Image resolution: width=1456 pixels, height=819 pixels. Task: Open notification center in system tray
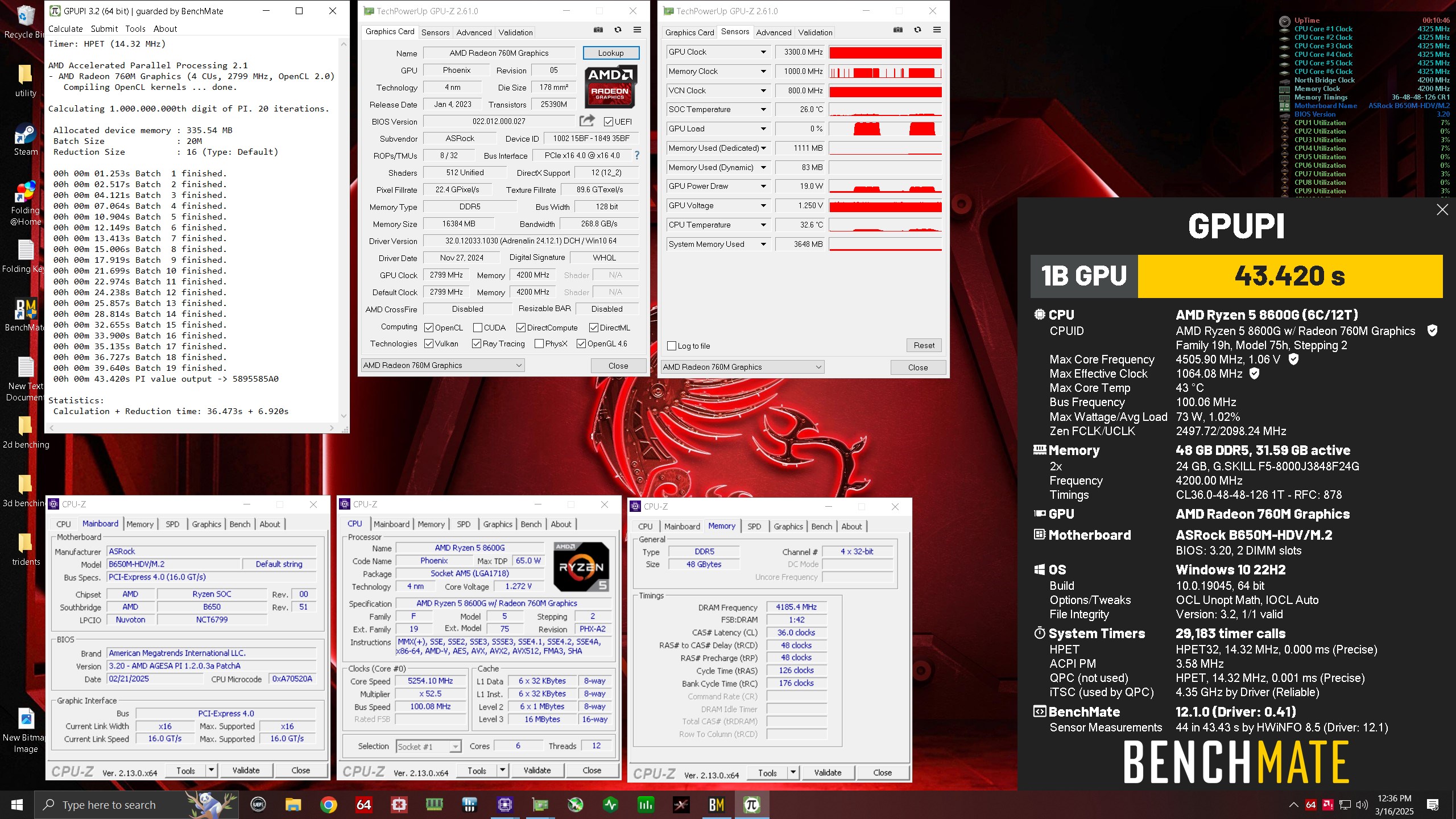pos(1433,805)
